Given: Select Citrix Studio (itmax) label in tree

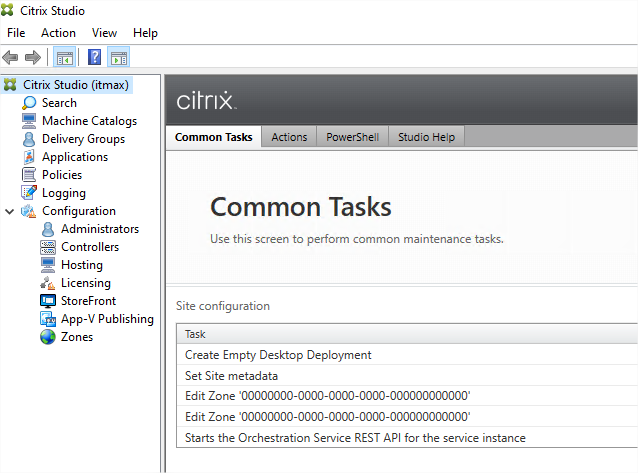Looking at the screenshot, I should [76, 85].
